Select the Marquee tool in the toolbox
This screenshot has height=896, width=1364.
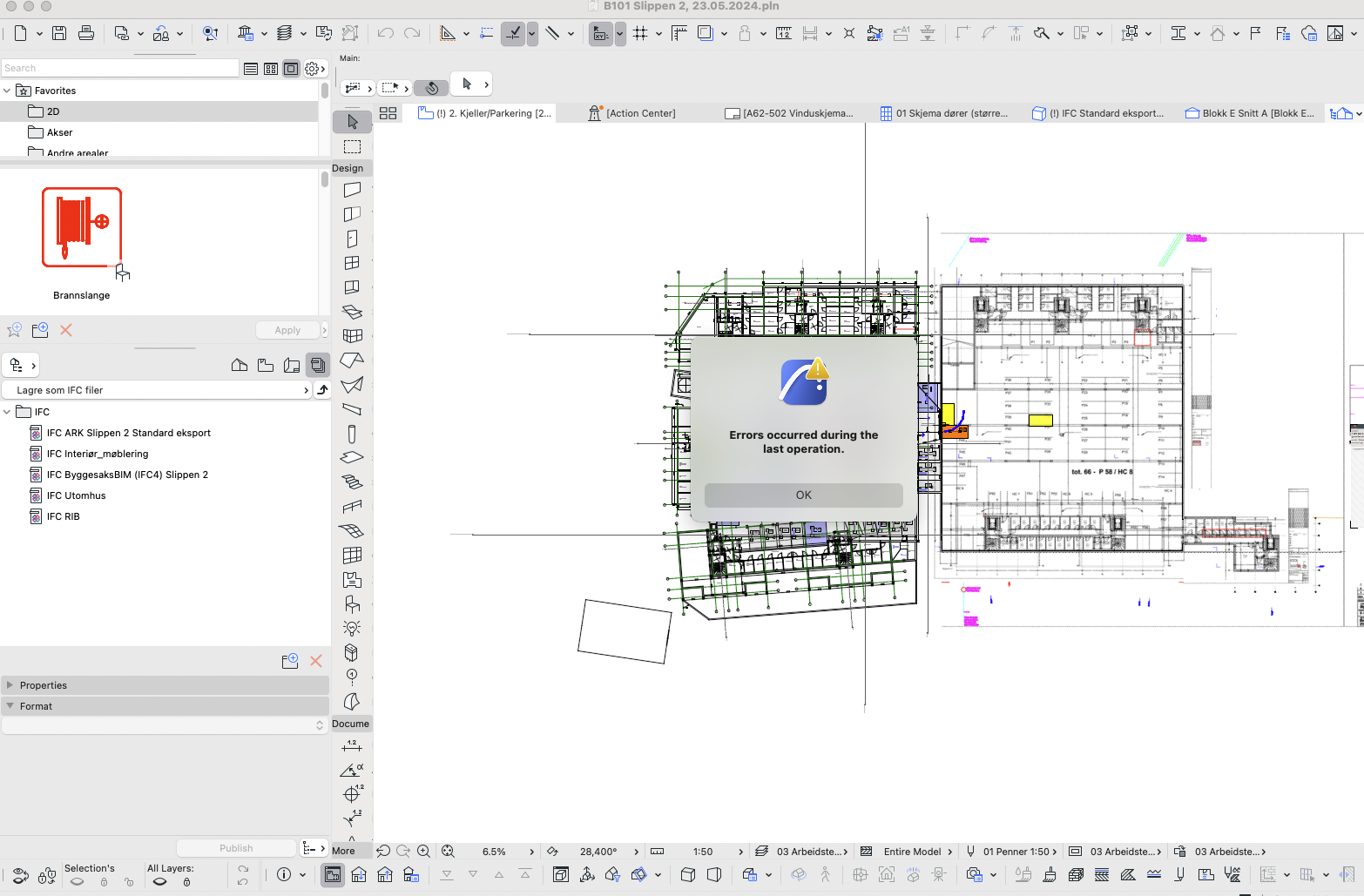(352, 146)
